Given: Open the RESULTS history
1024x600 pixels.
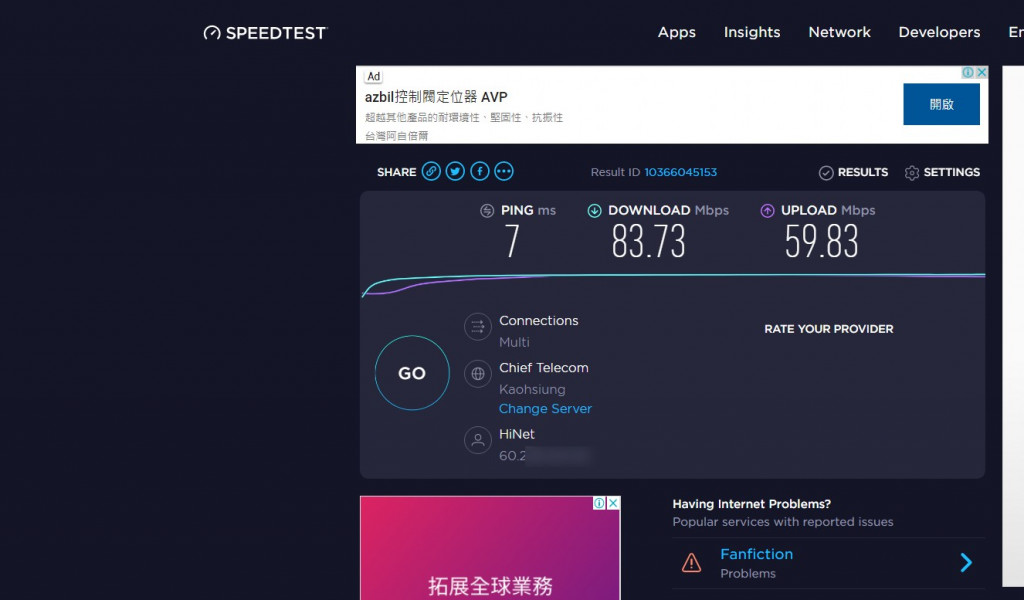Looking at the screenshot, I should click(854, 172).
